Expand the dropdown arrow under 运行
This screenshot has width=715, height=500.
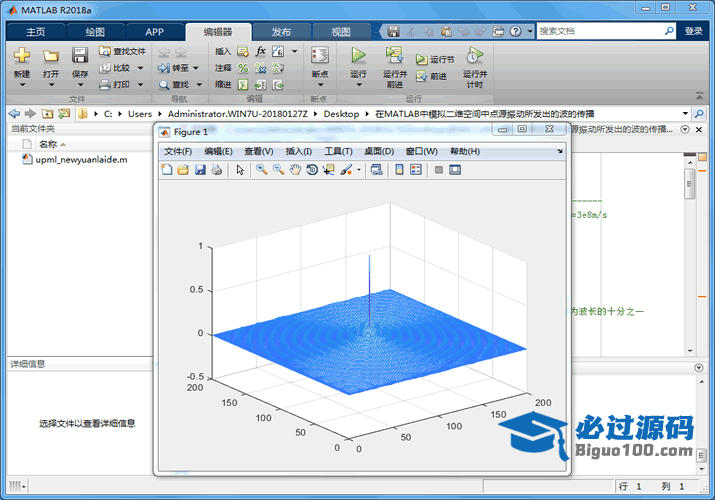(358, 85)
